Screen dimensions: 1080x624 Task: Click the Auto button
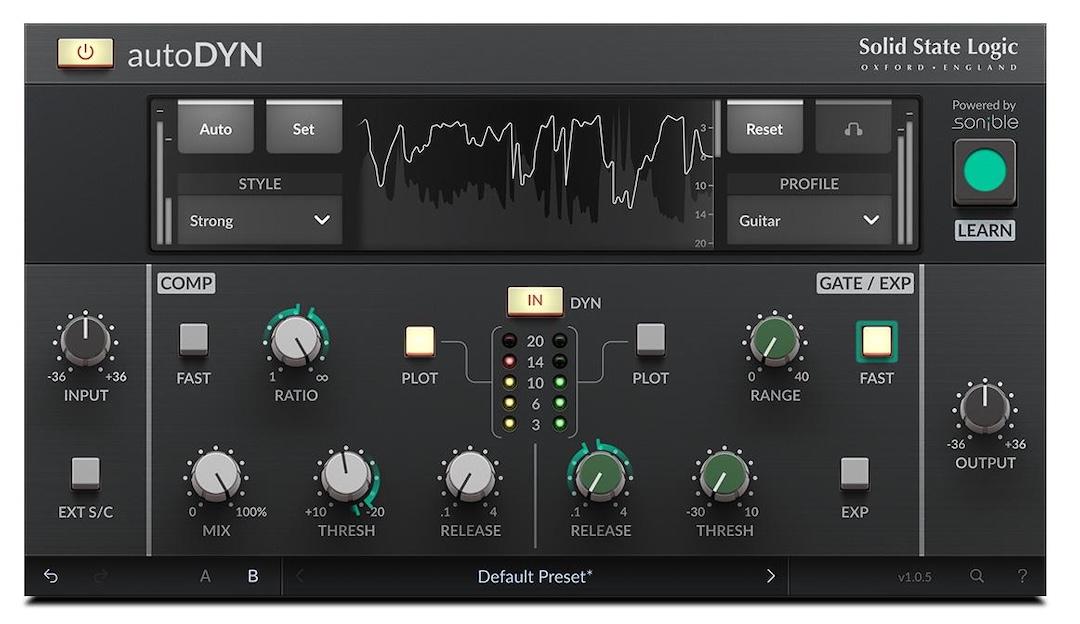tap(215, 129)
